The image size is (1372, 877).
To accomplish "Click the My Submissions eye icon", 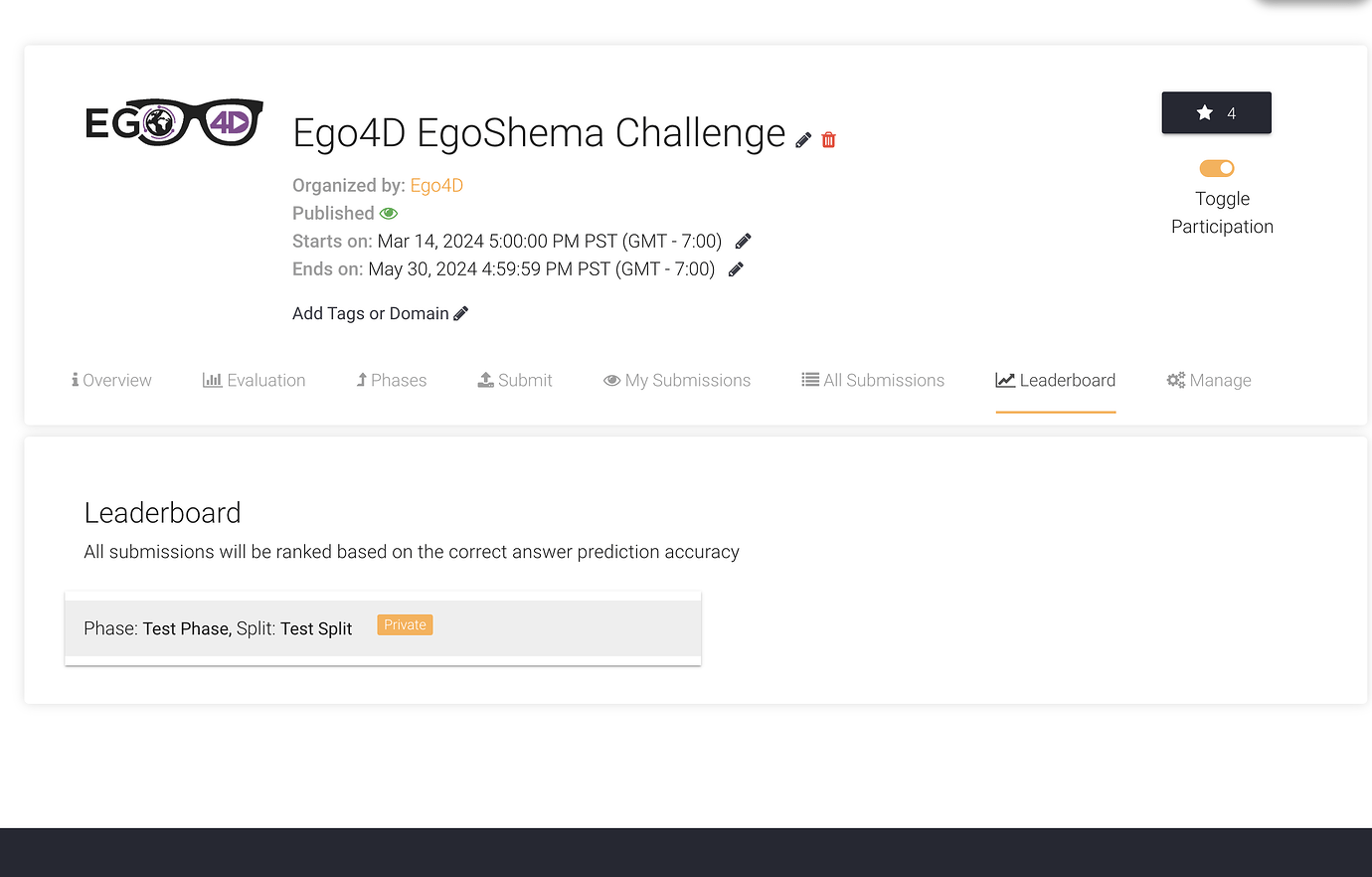I will (609, 379).
